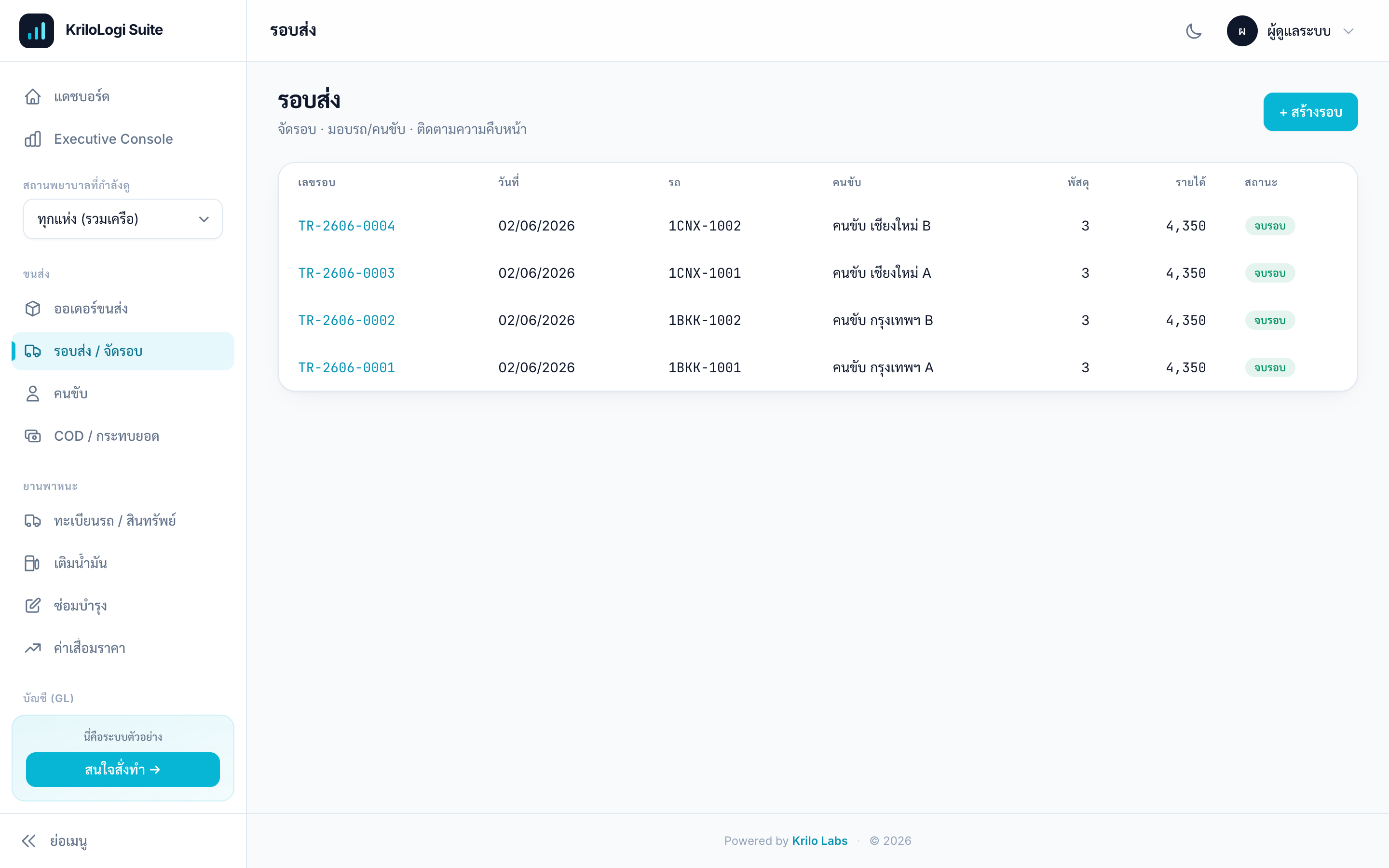Click the สนใจสั่งทำ button

click(123, 769)
